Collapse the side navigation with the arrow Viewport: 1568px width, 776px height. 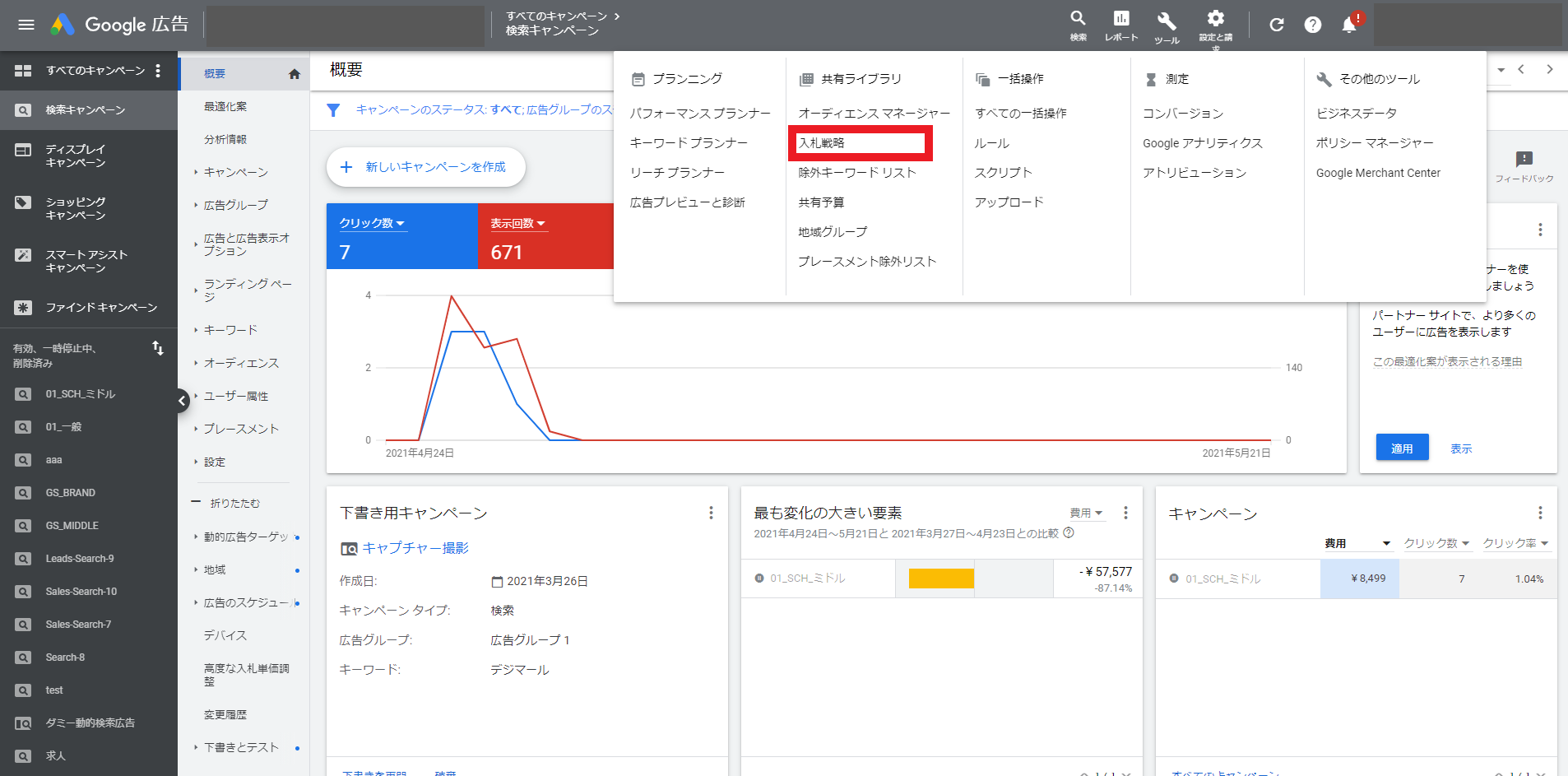coord(182,401)
